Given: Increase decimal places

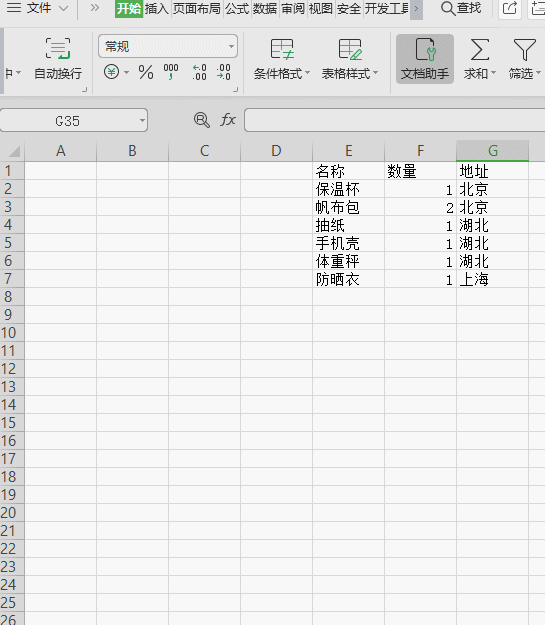Looking at the screenshot, I should click(199, 72).
